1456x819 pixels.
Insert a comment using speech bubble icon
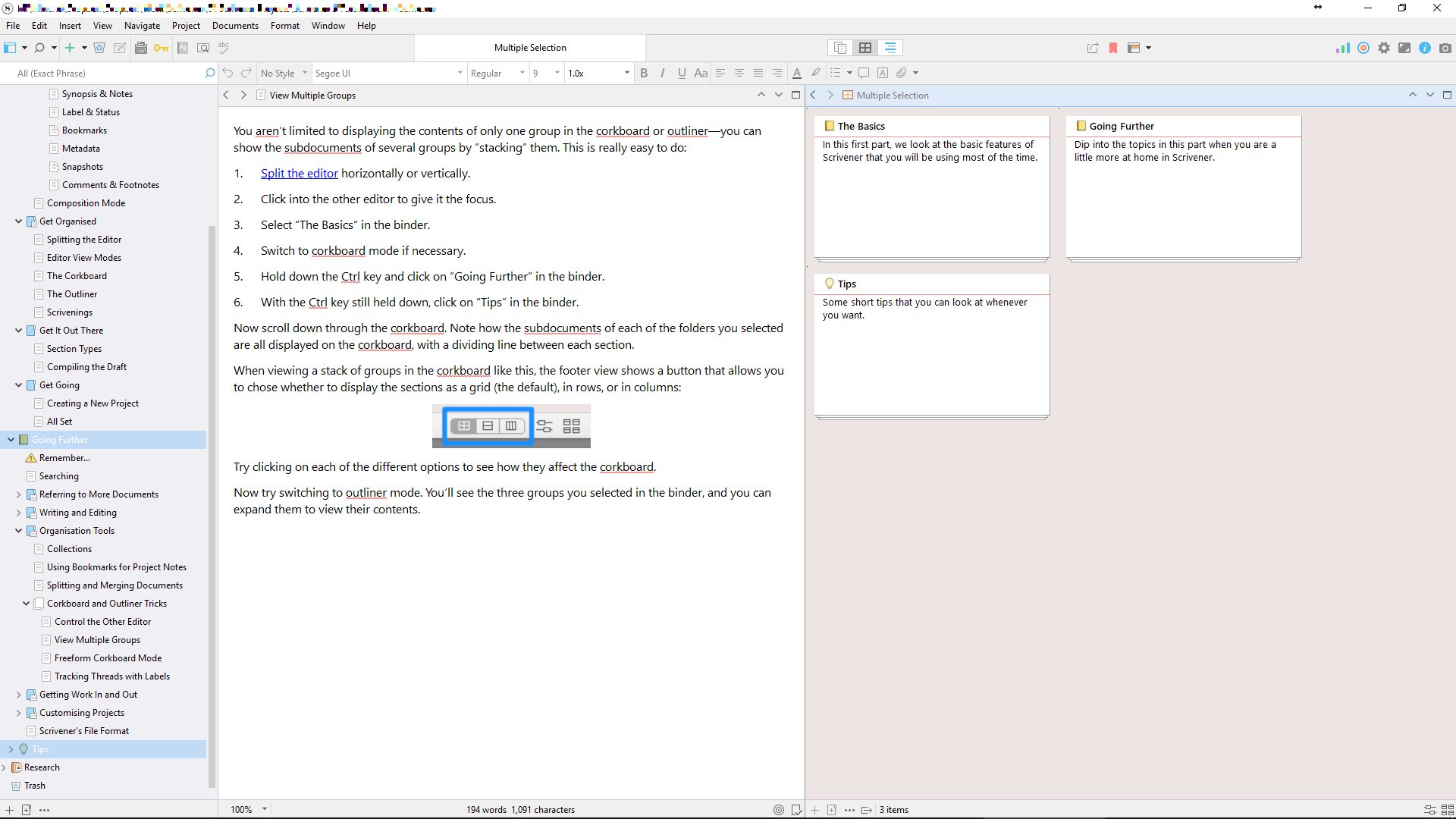click(x=864, y=73)
